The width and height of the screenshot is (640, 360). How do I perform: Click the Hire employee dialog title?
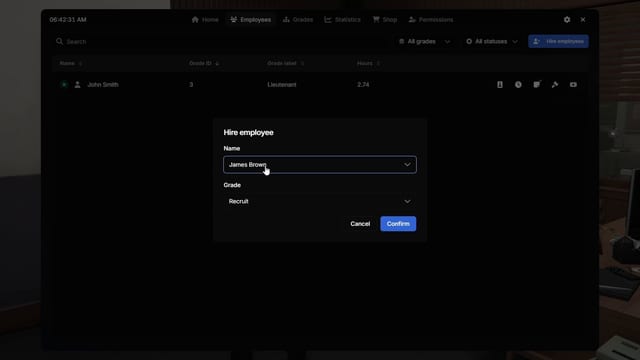click(x=248, y=132)
